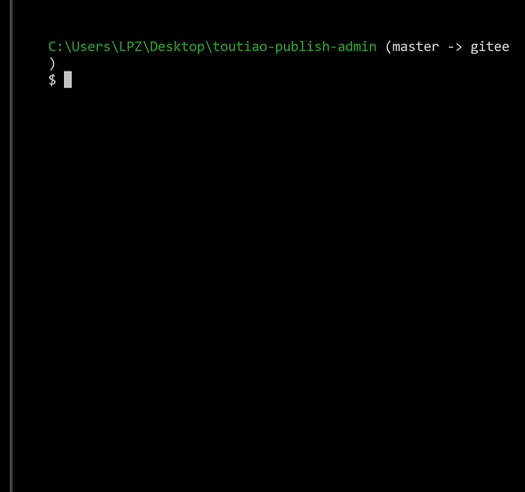This screenshot has width=525, height=492.
Task: Click the word admin in directory name
Action: pyautogui.click(x=357, y=47)
